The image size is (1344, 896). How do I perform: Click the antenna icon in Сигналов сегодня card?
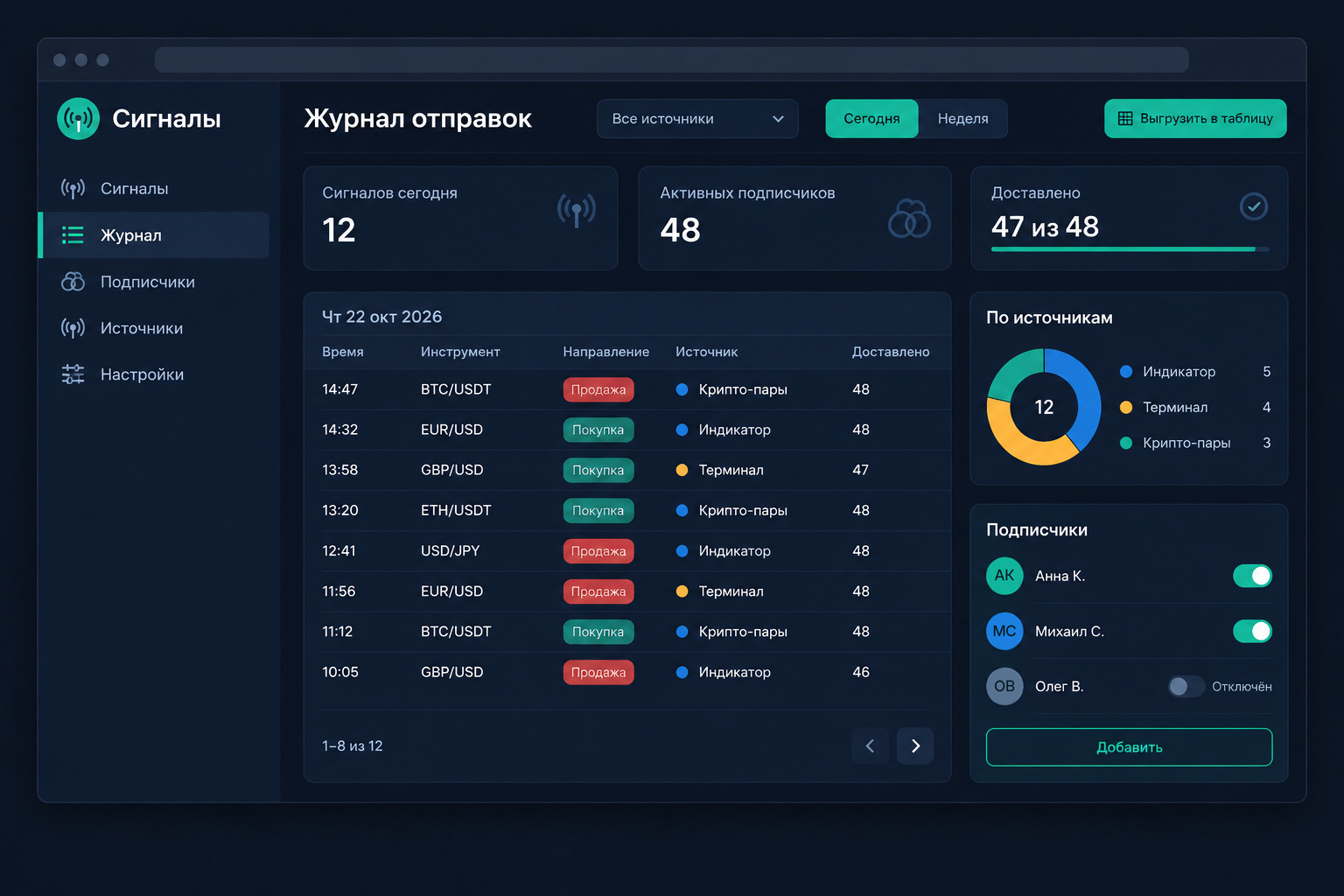577,210
